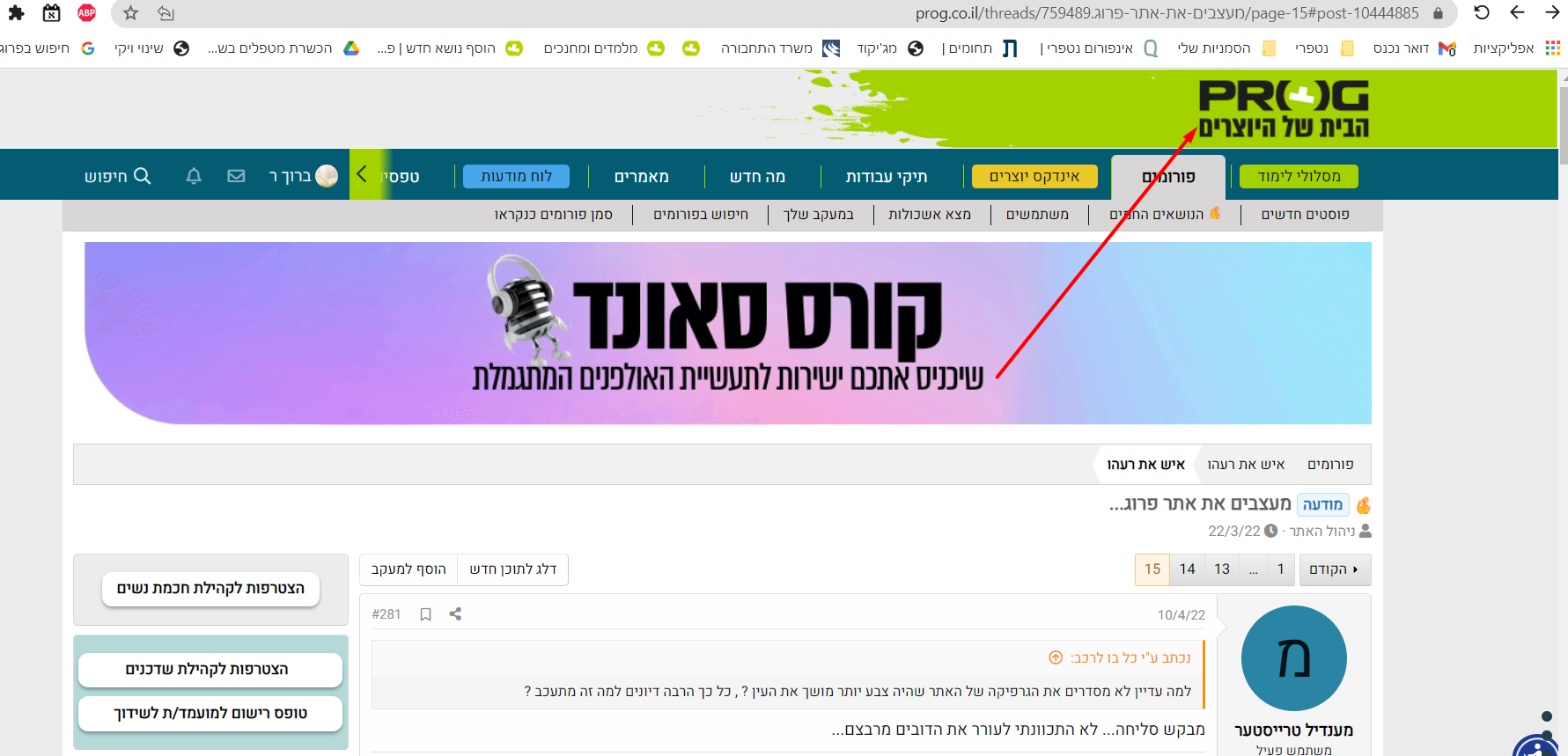Screen dimensions: 1568x756
Task: Click the הצטרפות לקהילת שדכנים button
Action: (x=210, y=669)
